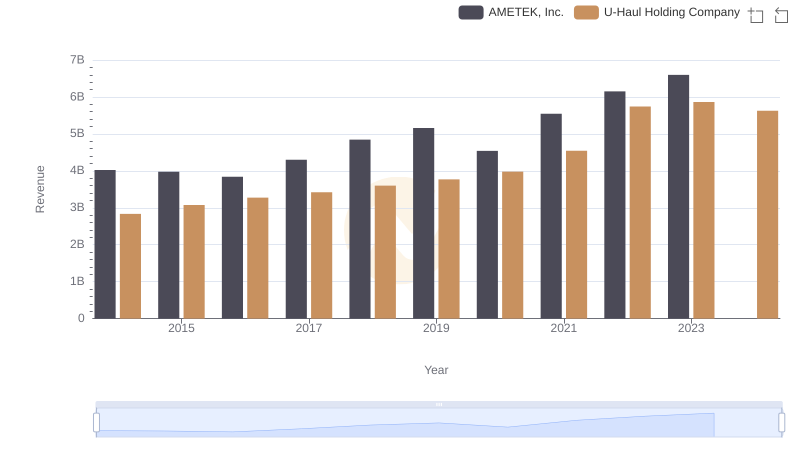This screenshot has height=461, width=800.
Task: Click the 3B y-axis label
Action: pyautogui.click(x=77, y=208)
